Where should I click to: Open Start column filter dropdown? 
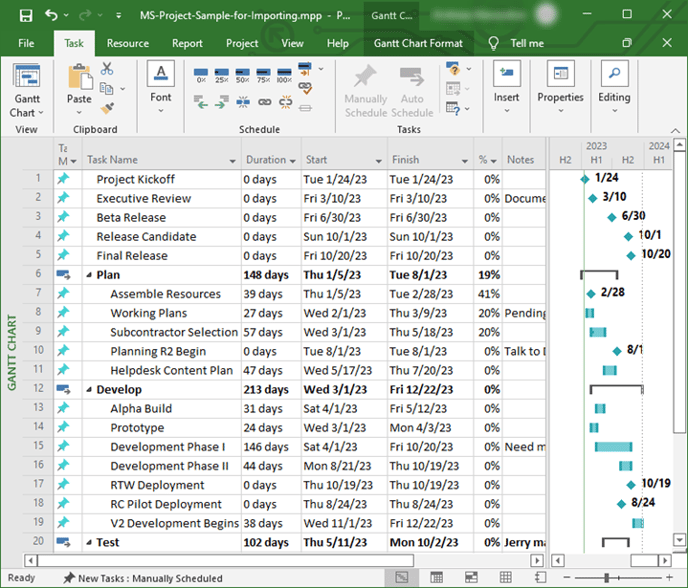tap(379, 161)
